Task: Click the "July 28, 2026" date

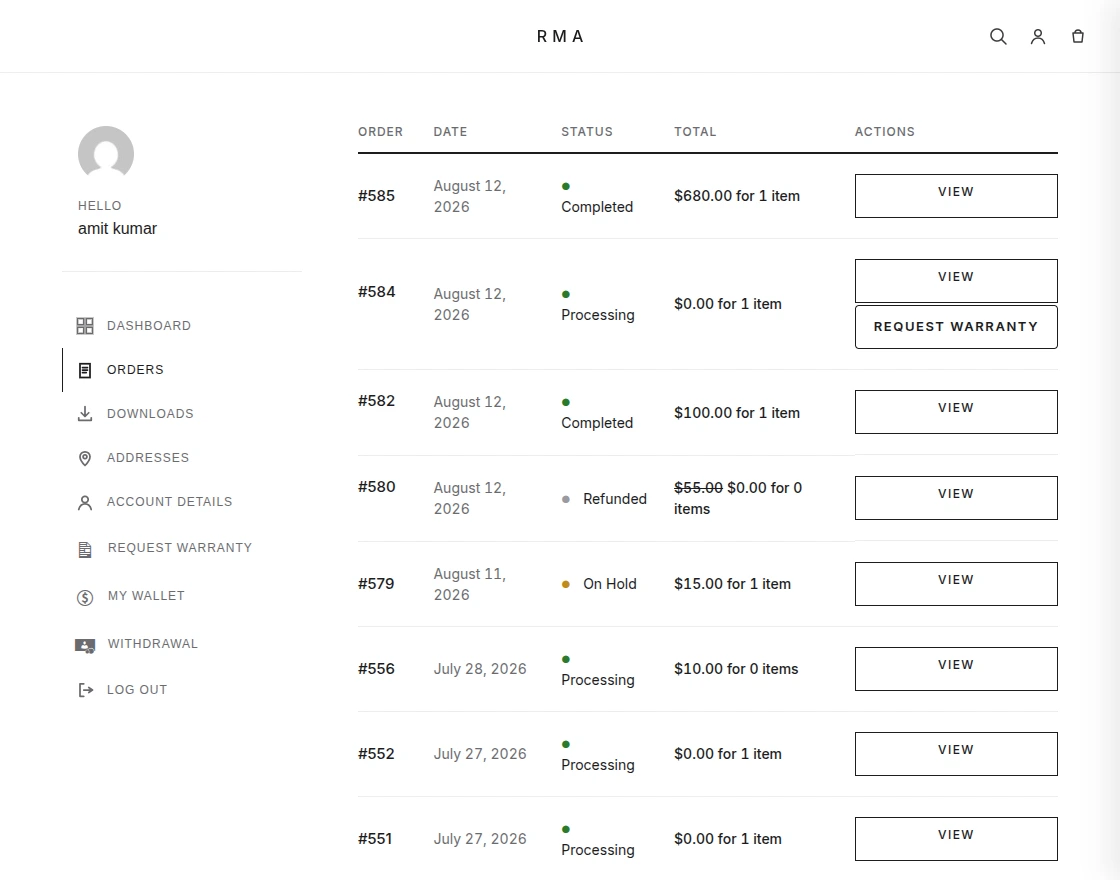Action: pyautogui.click(x=480, y=669)
